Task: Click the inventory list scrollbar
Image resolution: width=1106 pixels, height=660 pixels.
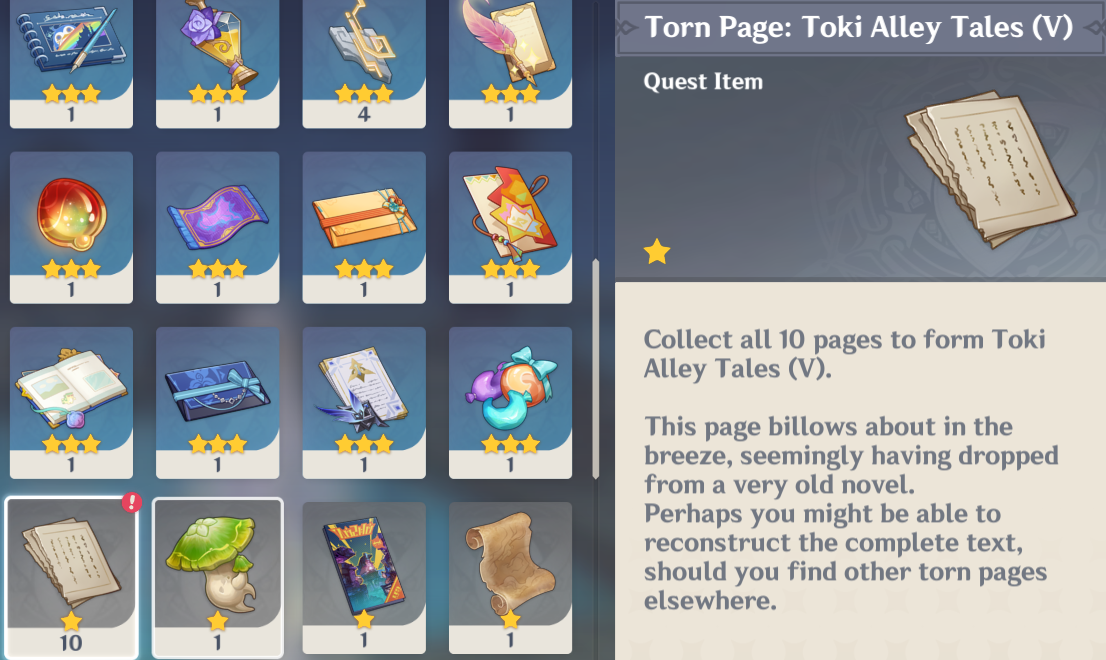Action: [x=595, y=369]
